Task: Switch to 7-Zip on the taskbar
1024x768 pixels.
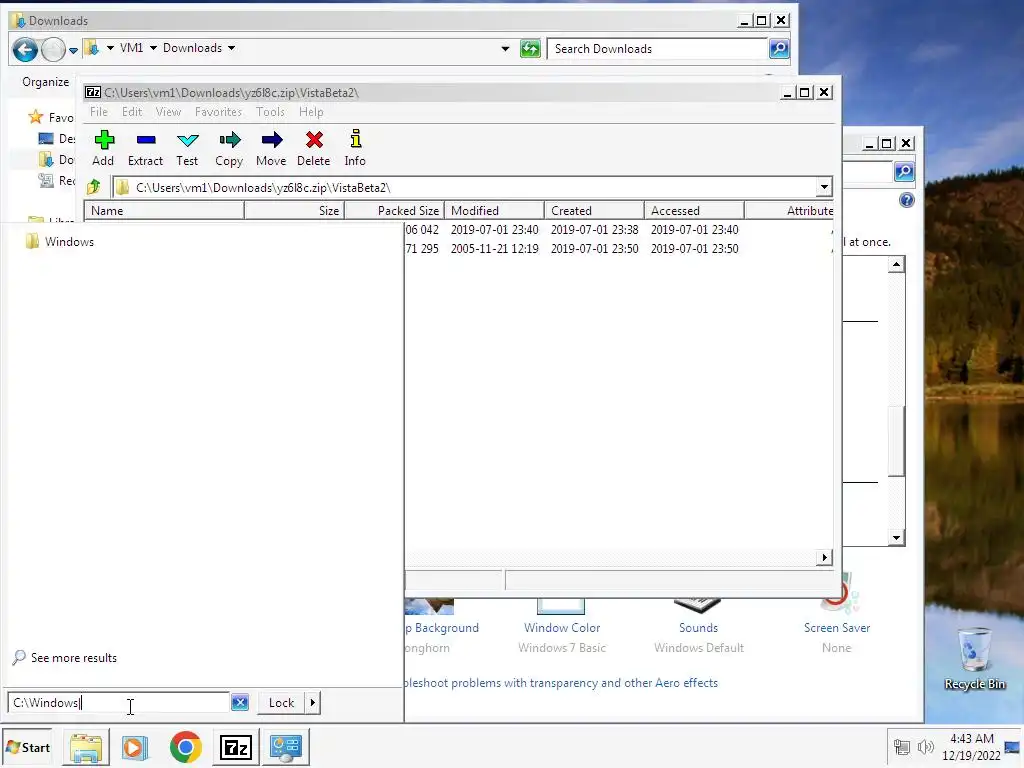Action: point(236,747)
